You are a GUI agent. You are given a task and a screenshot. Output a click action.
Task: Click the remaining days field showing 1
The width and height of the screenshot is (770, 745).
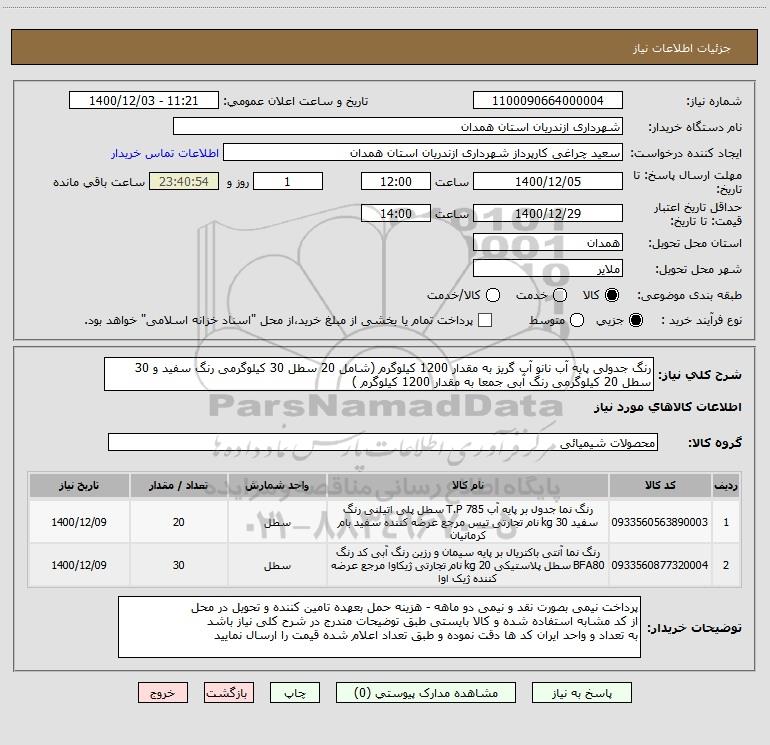coord(288,181)
